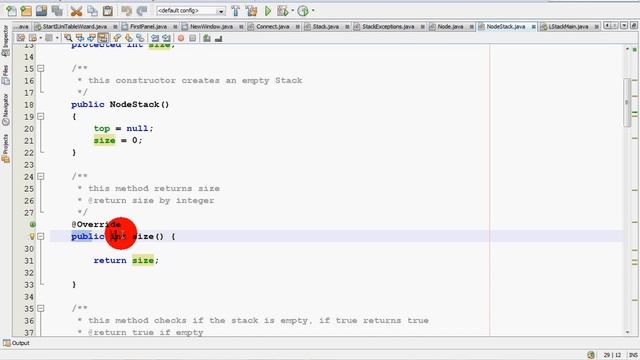Screen dimensions: 640x360
Task: Open the Output panel
Action: pyautogui.click(x=16, y=343)
